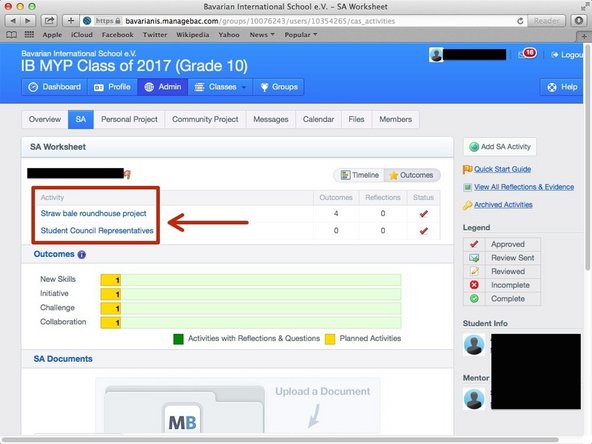Open the Student Council Representatives link

pyautogui.click(x=97, y=231)
